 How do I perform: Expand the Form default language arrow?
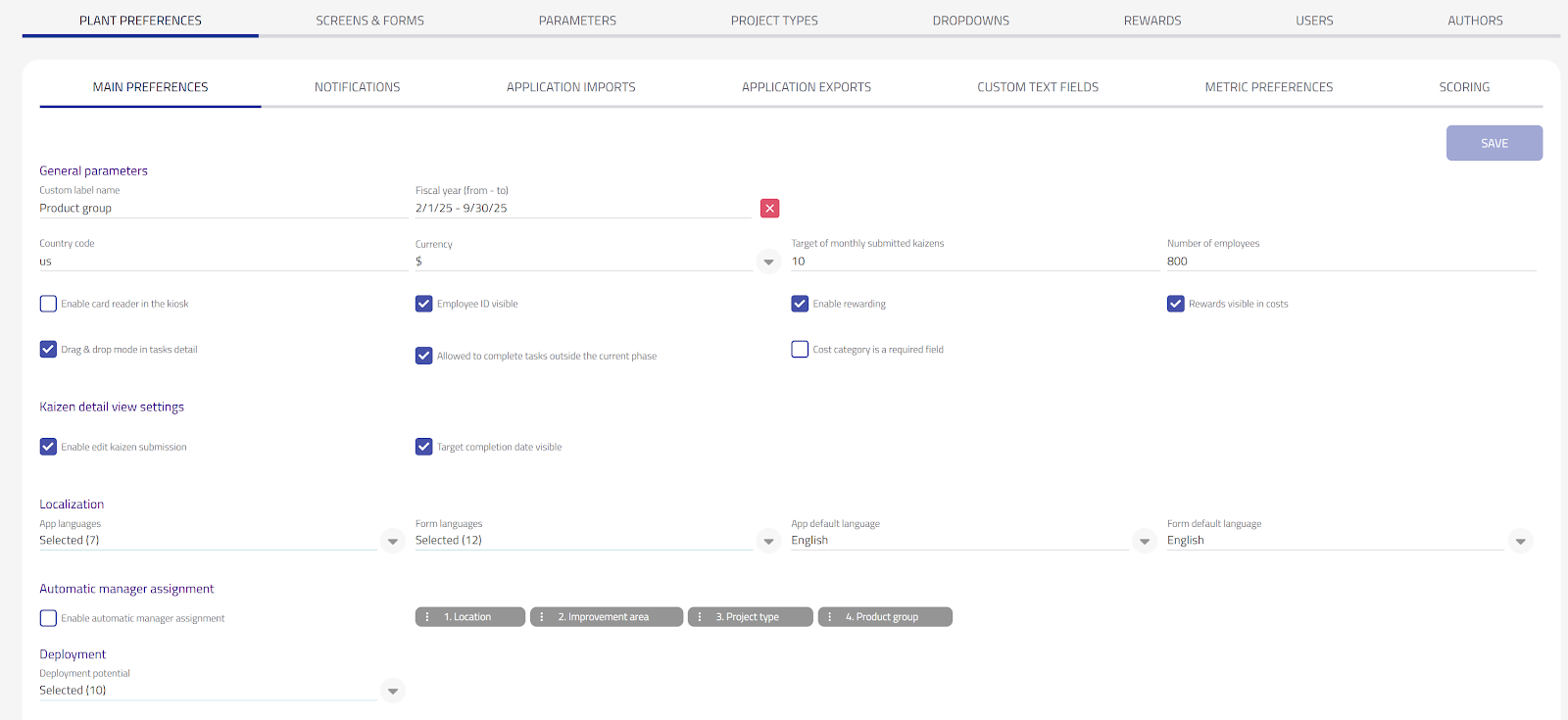[1520, 541]
